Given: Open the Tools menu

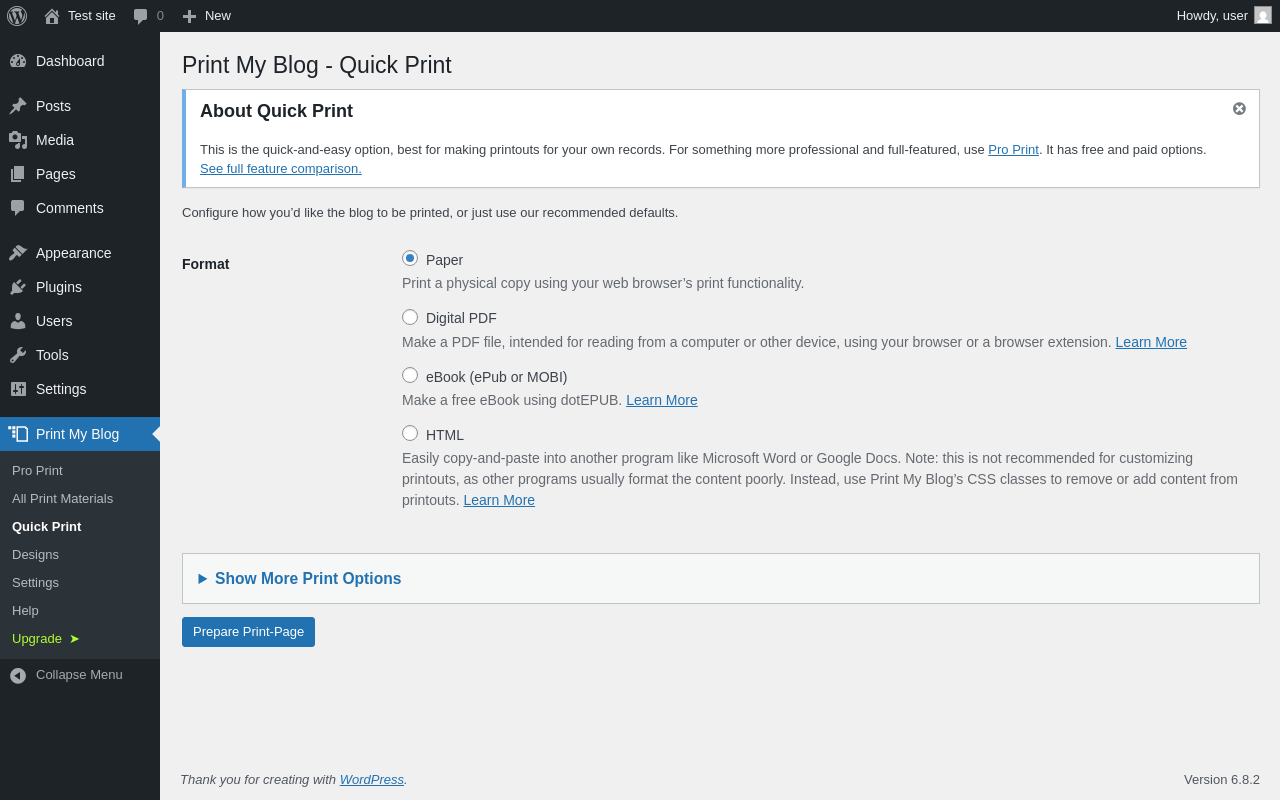Looking at the screenshot, I should tap(80, 355).
